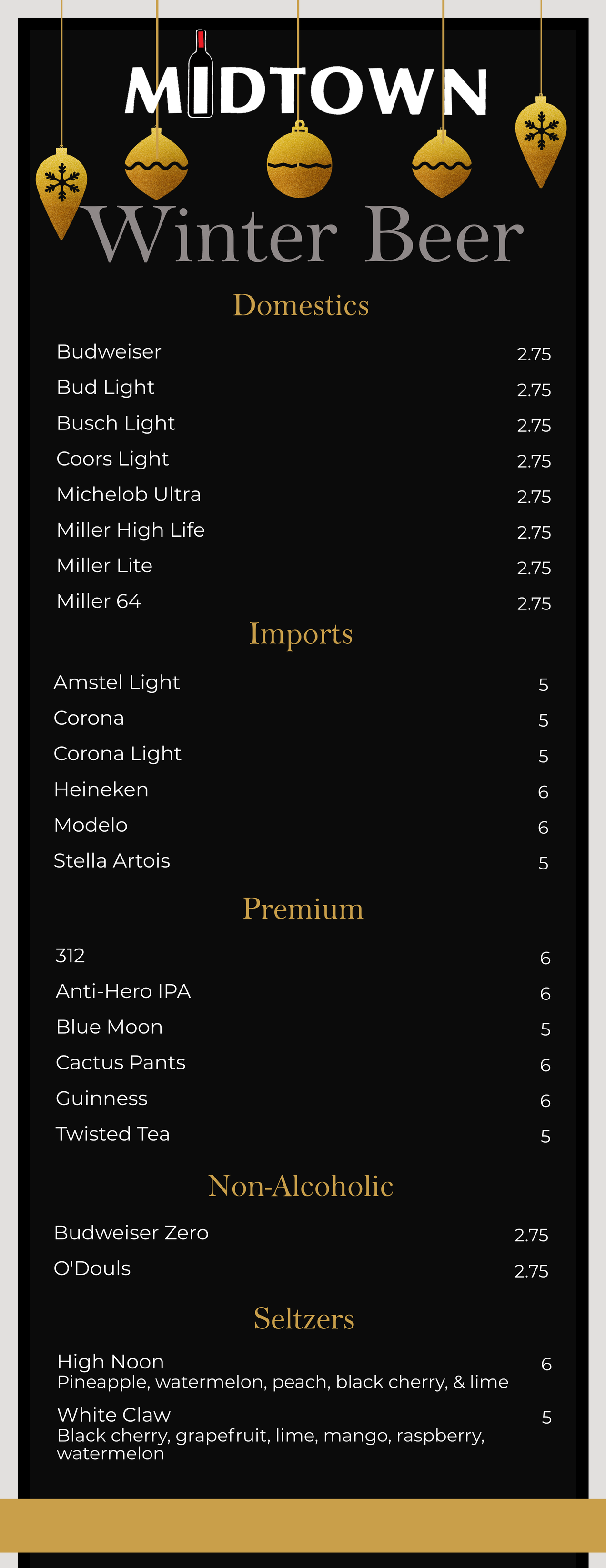Select the Domestics section heading
The height and width of the screenshot is (1568, 606).
[x=301, y=305]
